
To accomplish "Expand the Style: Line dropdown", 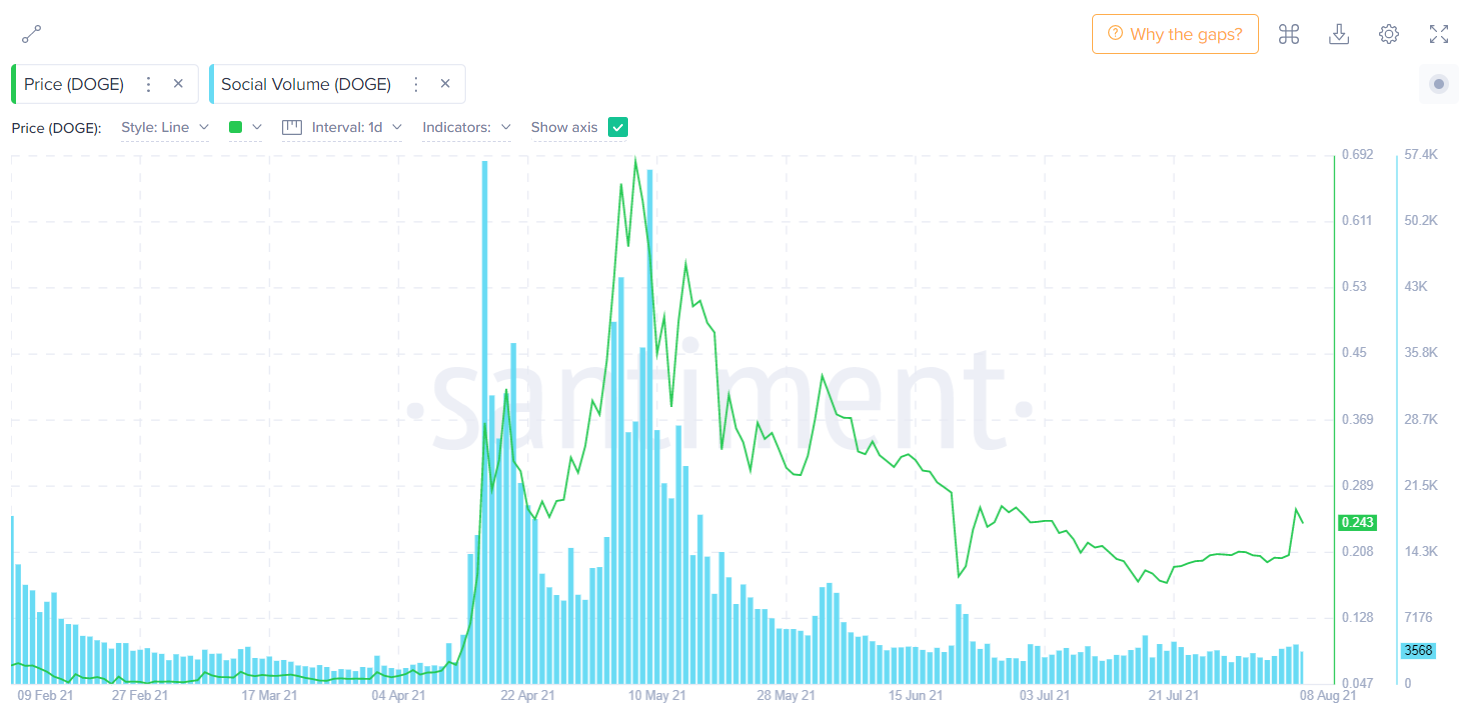I will click(164, 127).
